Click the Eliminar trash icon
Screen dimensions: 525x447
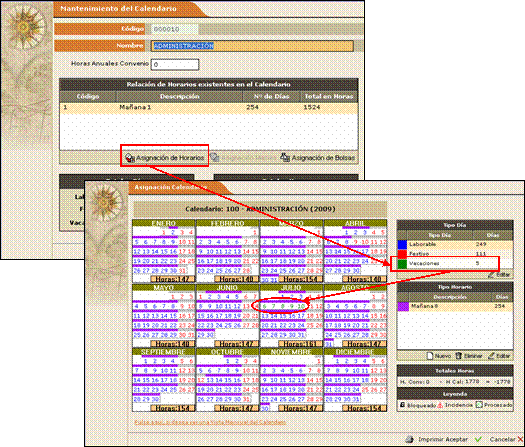pyautogui.click(x=458, y=356)
